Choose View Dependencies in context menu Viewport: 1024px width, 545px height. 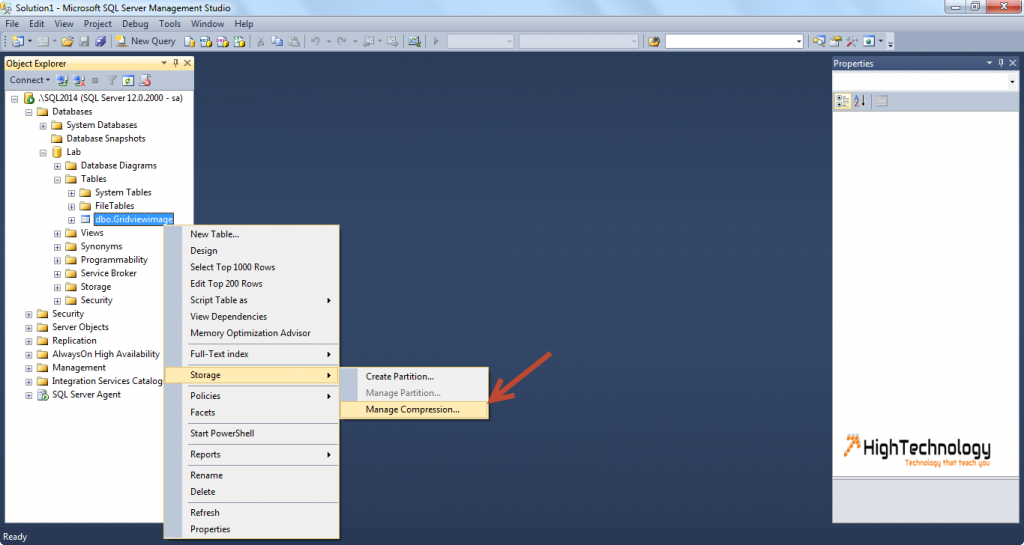point(251,317)
